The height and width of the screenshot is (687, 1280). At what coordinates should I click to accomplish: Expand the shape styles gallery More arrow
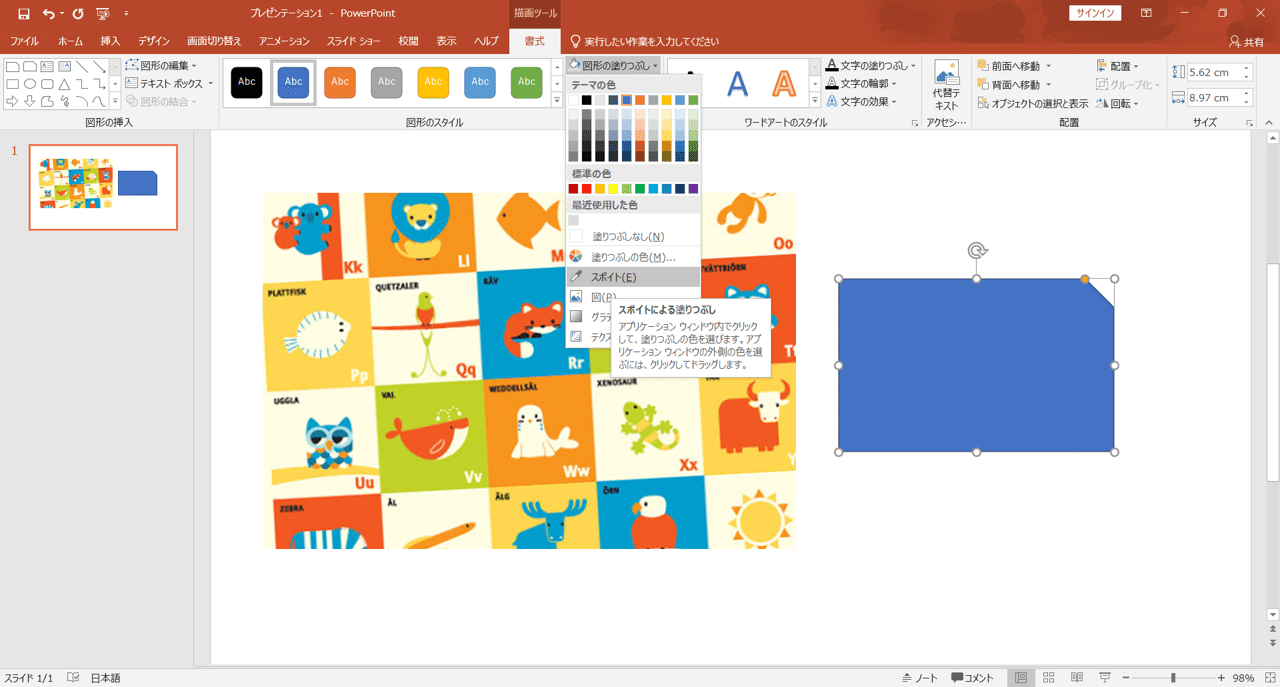[x=557, y=100]
